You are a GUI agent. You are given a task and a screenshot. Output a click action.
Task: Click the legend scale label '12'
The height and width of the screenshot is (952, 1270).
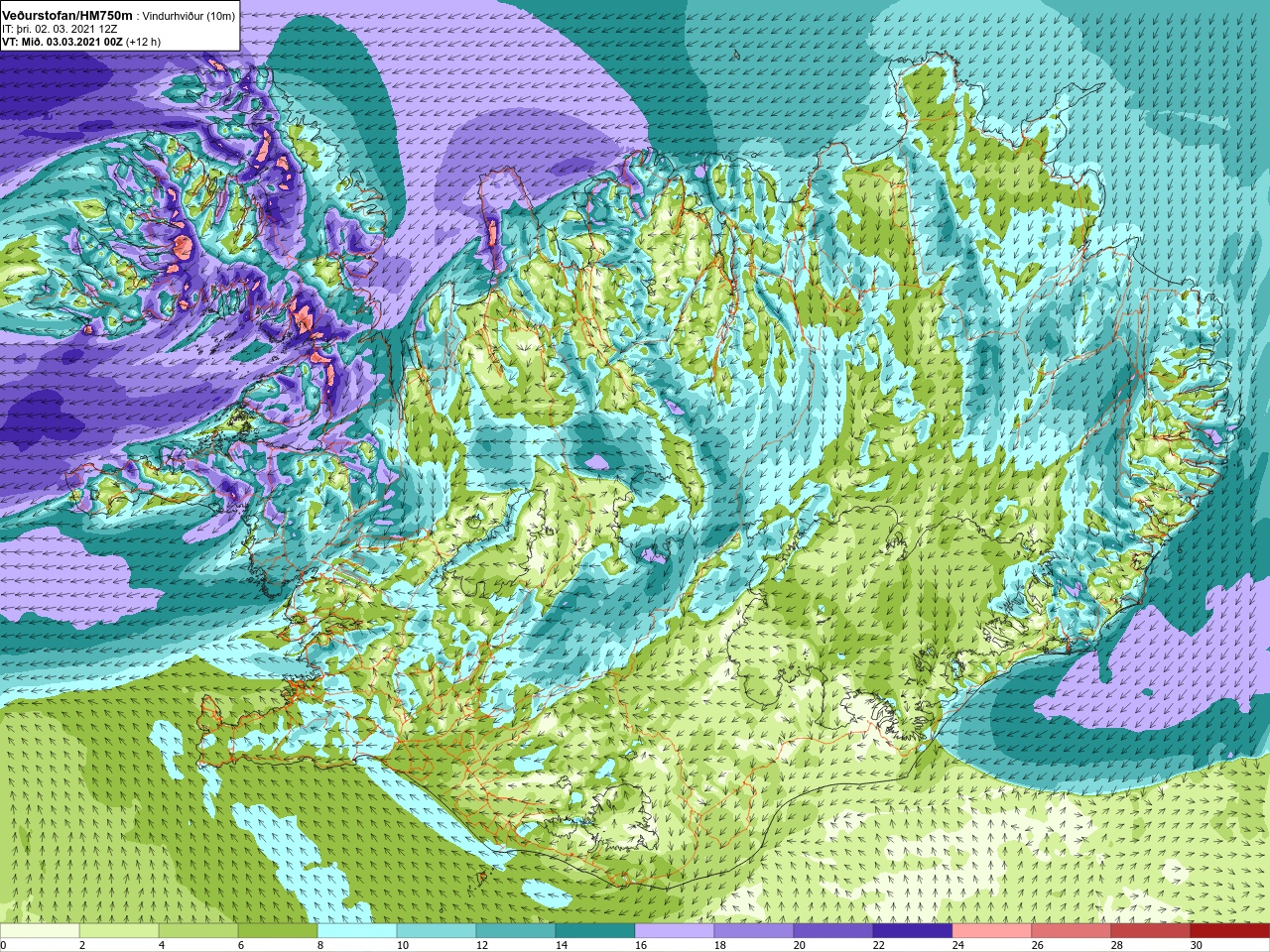(x=482, y=945)
